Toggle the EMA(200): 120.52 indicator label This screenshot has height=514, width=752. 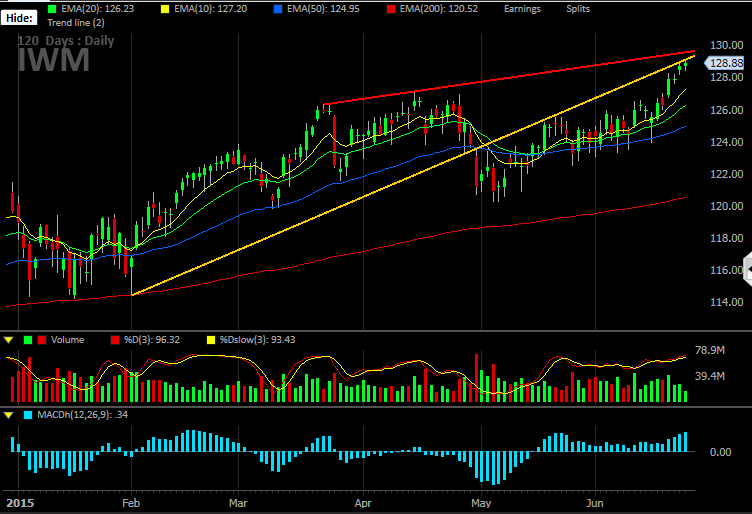439,9
